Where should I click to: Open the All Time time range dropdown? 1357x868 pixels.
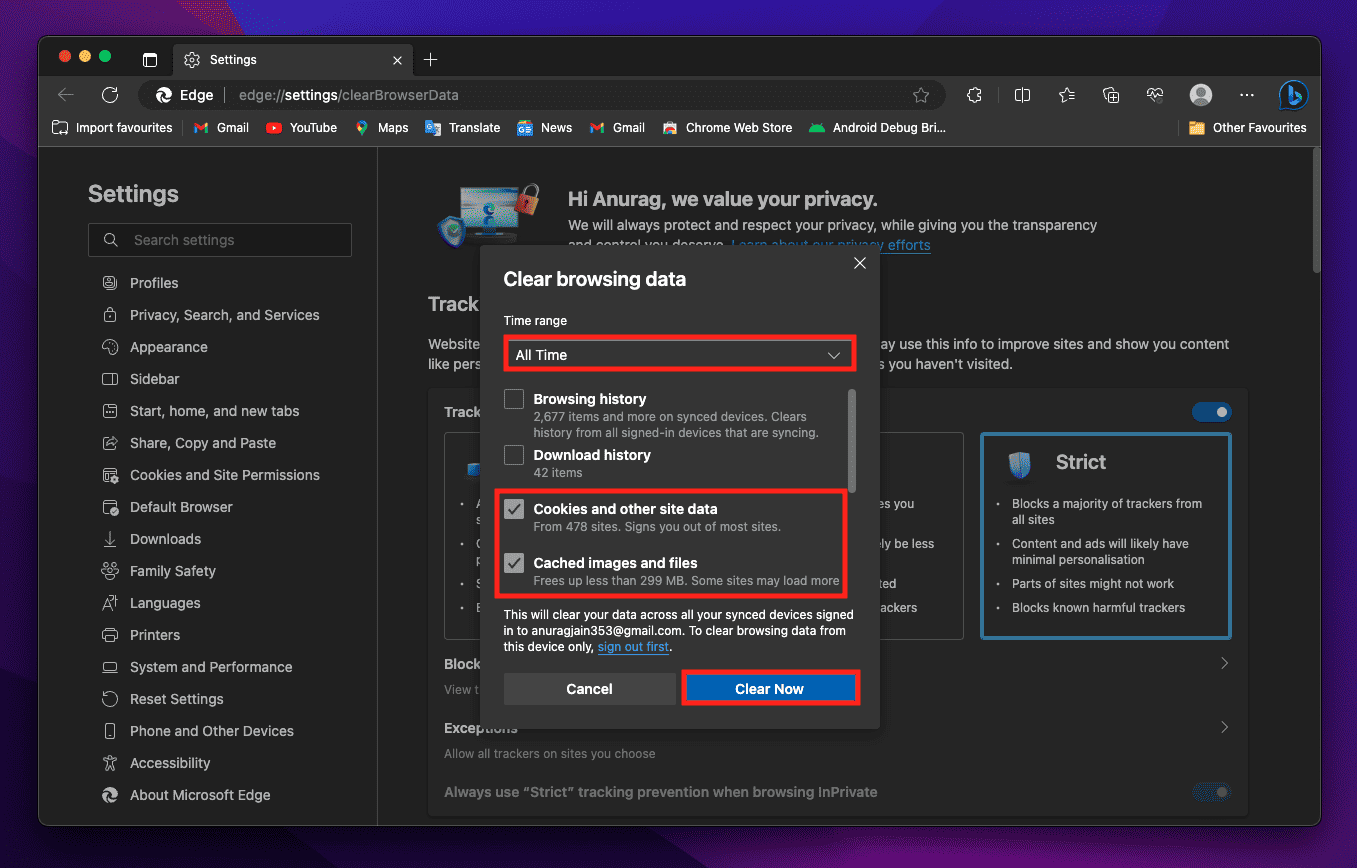pyautogui.click(x=678, y=355)
